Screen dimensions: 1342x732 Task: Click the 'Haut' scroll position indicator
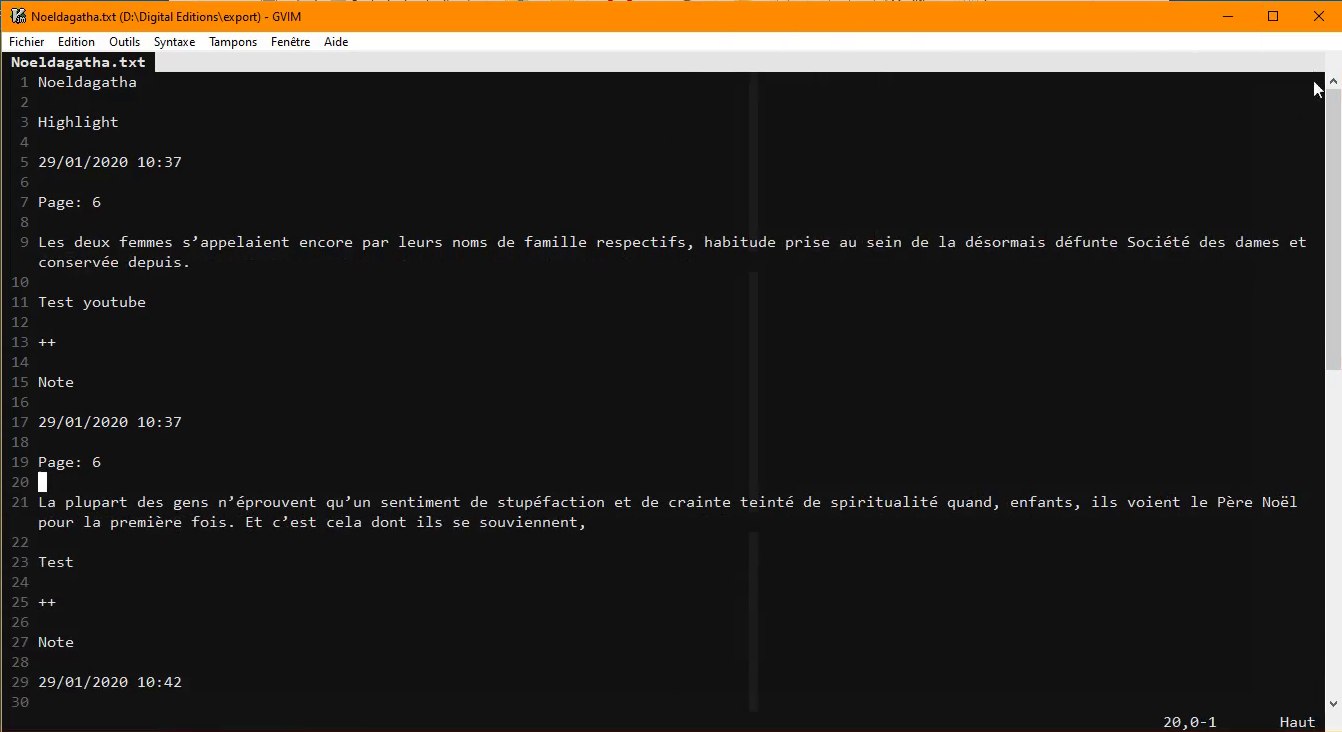click(x=1297, y=722)
